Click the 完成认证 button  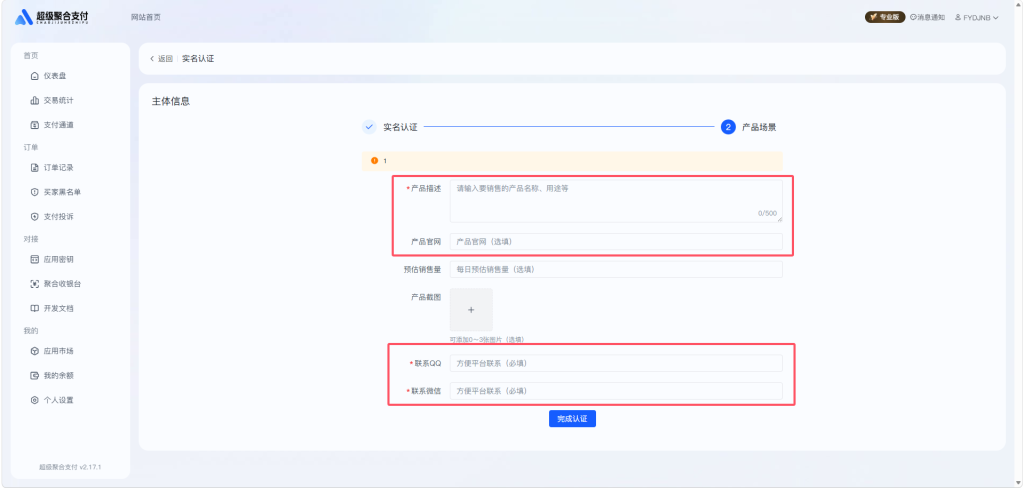tap(572, 419)
